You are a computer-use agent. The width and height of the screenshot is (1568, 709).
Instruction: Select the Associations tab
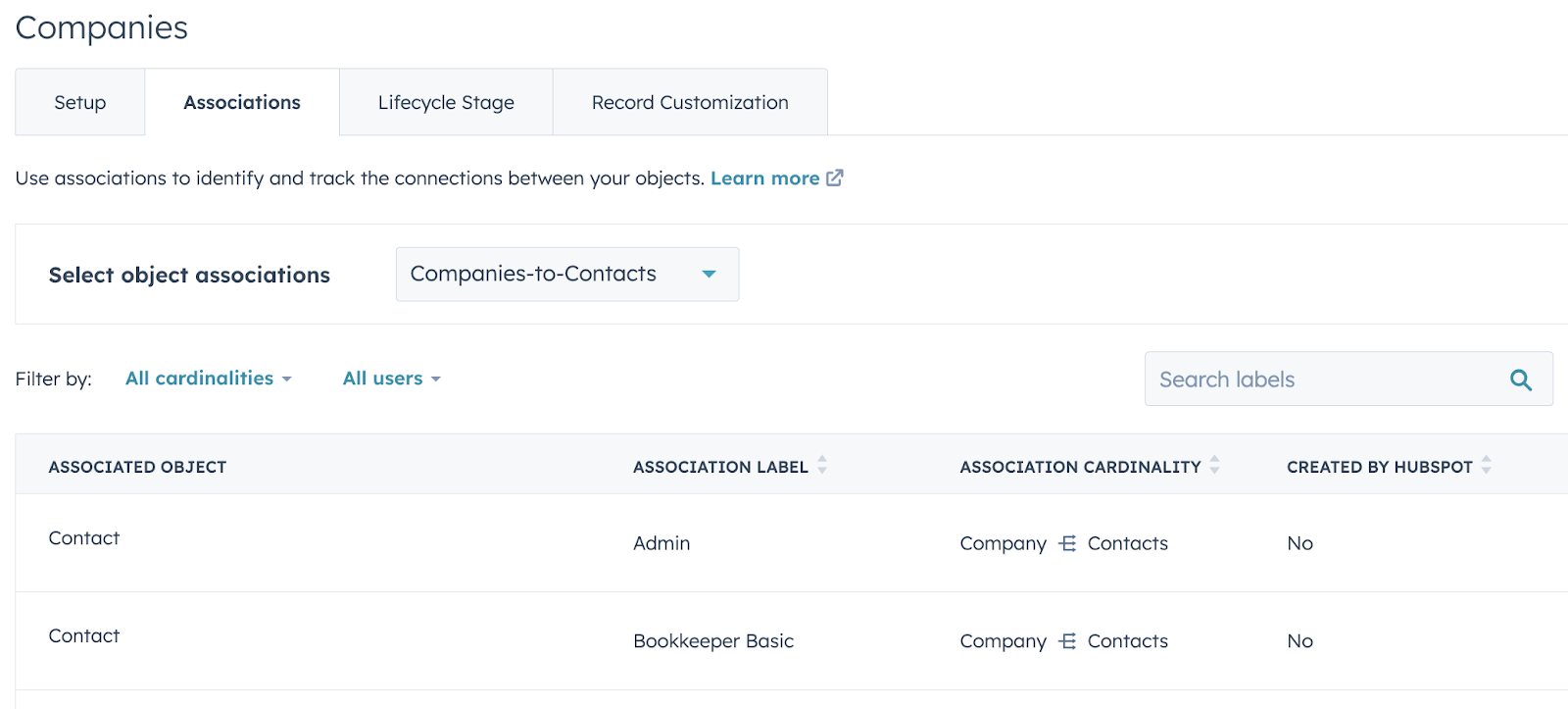point(242,103)
